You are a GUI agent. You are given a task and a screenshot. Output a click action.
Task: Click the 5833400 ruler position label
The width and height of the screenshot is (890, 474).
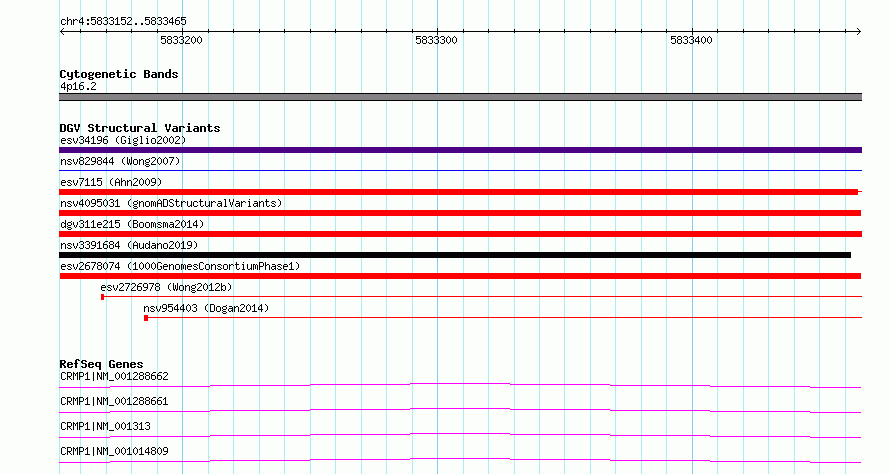691,40
